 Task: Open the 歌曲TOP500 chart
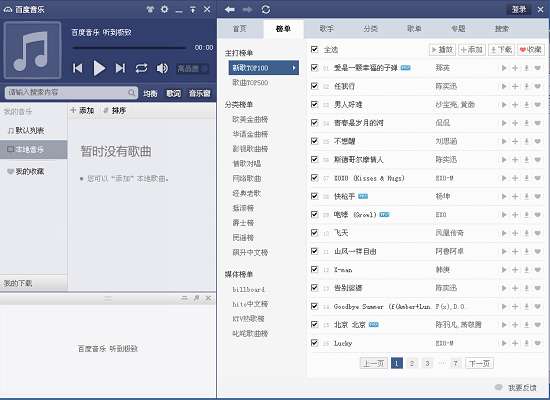point(250,83)
